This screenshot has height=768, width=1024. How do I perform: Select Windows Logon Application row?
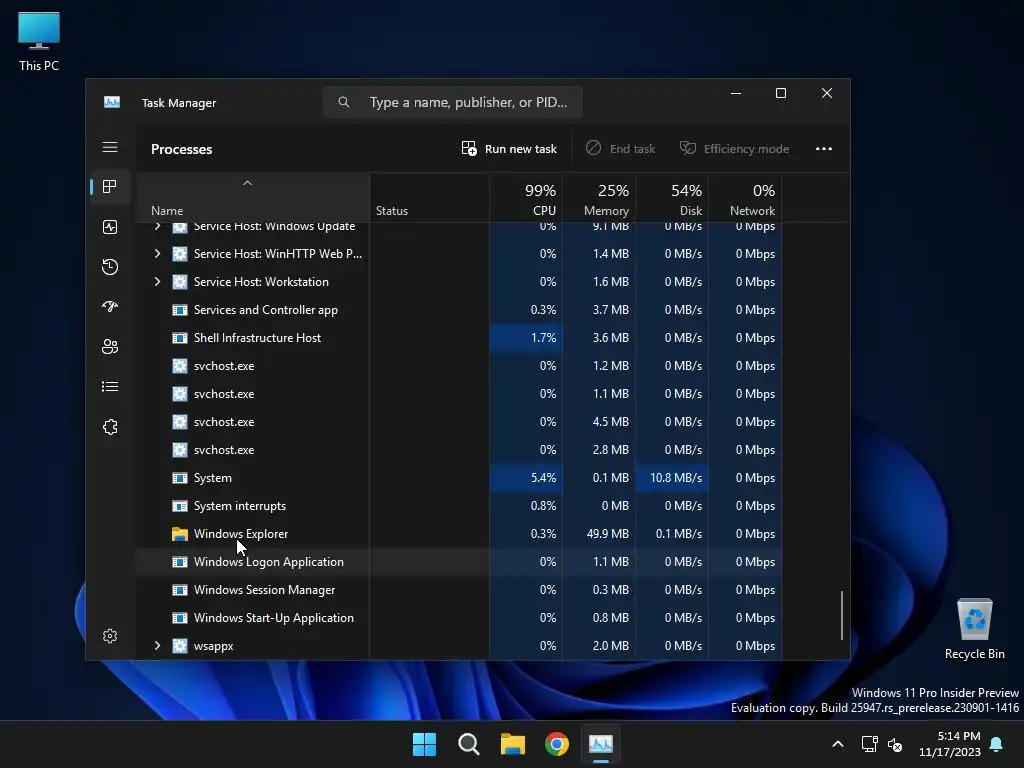[459, 562]
